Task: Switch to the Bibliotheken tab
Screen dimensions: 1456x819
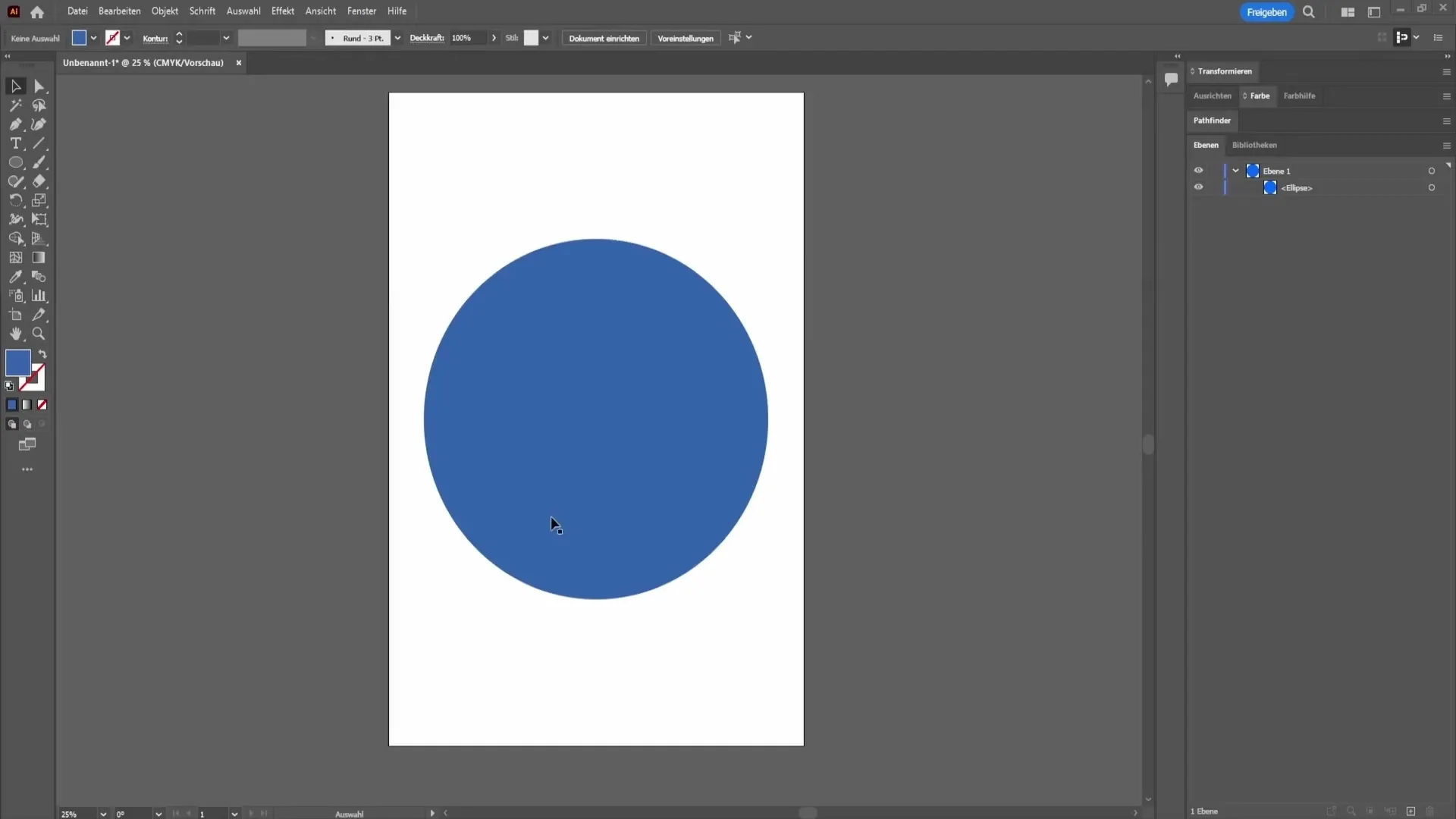Action: (x=1254, y=145)
